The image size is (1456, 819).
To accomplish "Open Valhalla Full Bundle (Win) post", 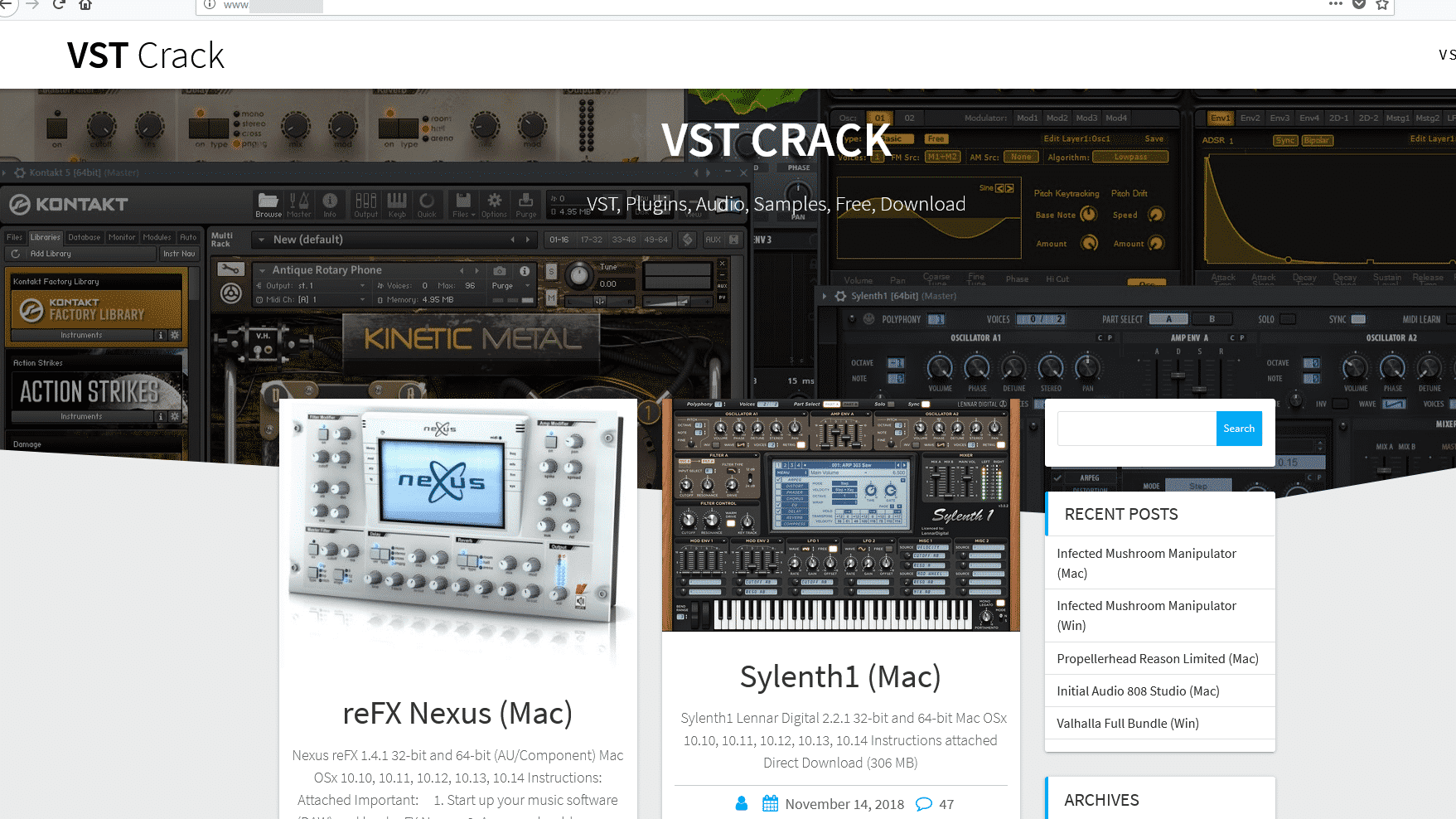I will tap(1128, 723).
